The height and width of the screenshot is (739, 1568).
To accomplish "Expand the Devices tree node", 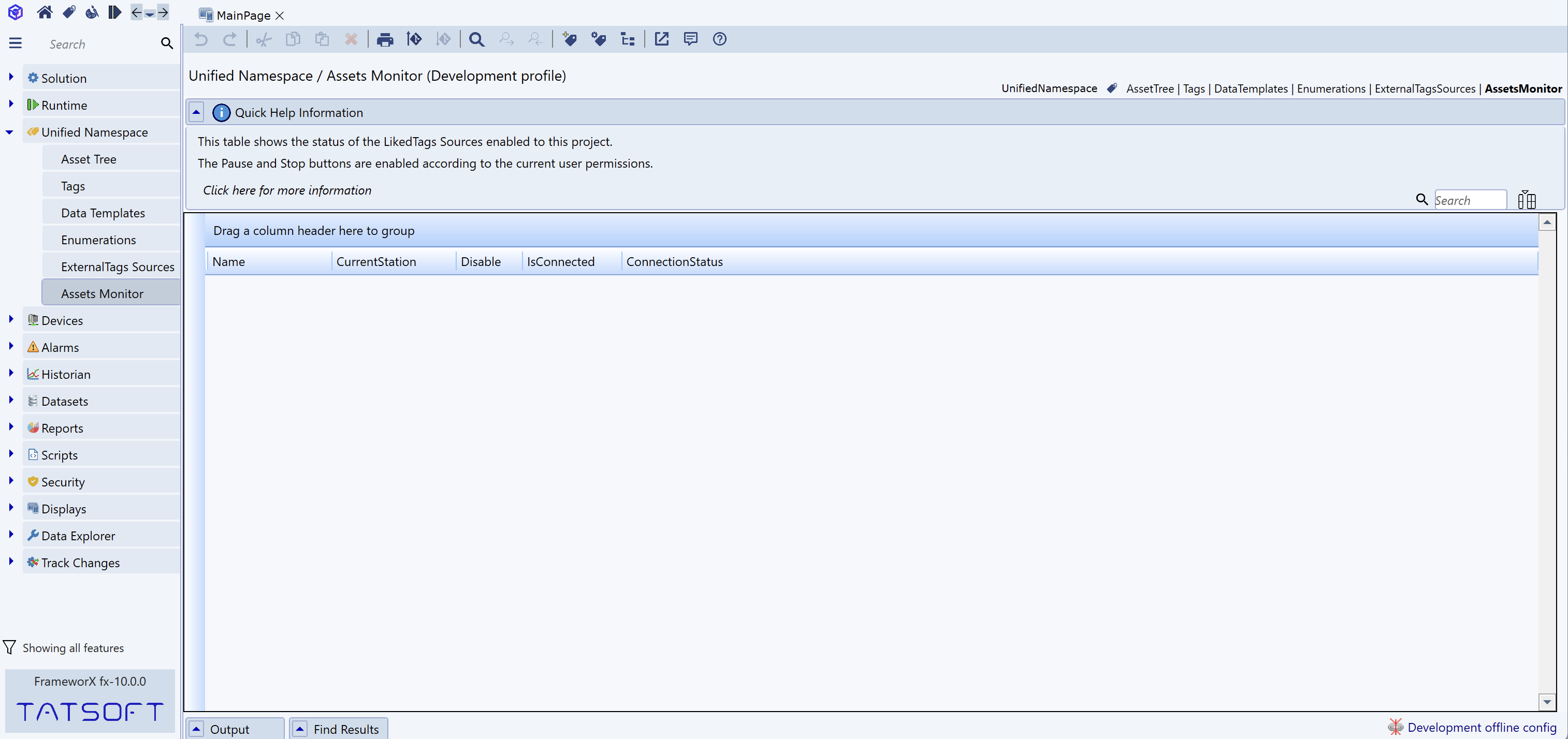I will point(11,319).
